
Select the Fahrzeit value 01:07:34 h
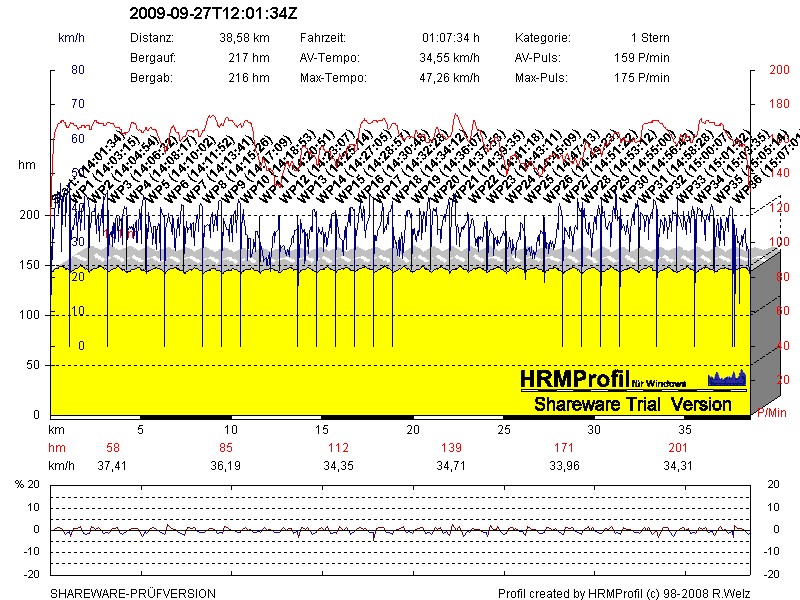tap(453, 37)
